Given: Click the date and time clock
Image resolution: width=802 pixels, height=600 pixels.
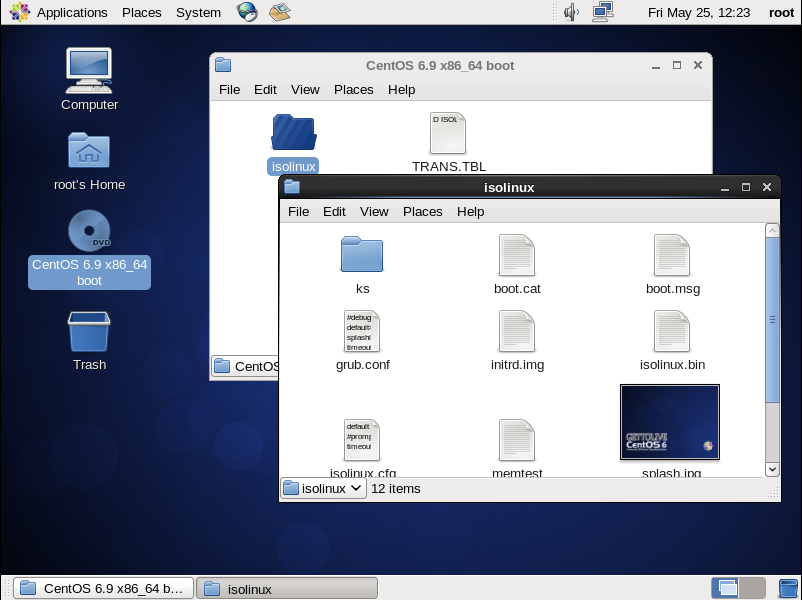Looking at the screenshot, I should 699,12.
